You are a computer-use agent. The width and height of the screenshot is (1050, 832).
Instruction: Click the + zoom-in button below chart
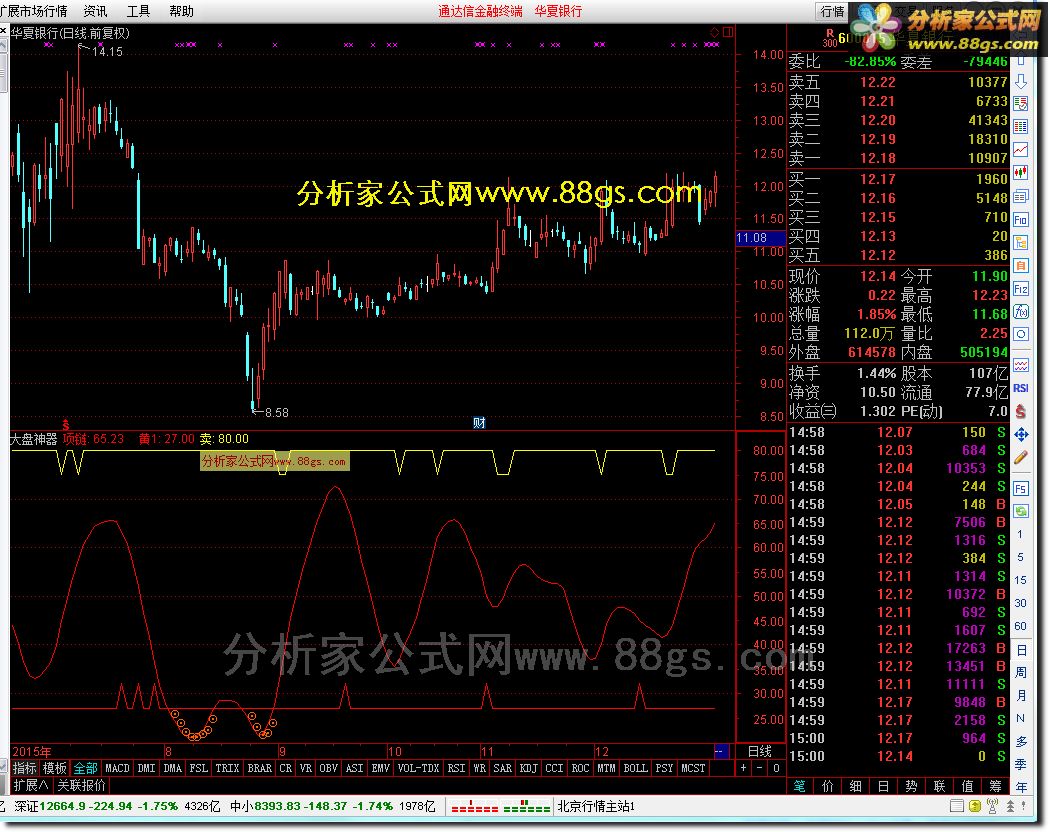tap(743, 768)
